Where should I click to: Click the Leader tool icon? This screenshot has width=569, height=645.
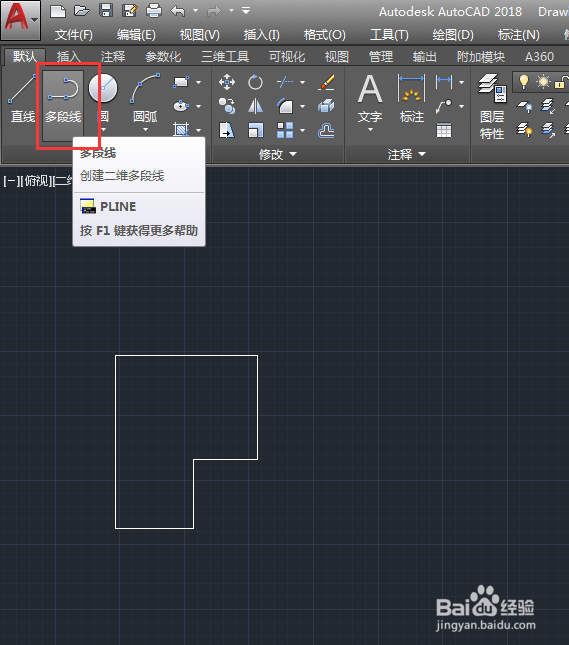444,106
